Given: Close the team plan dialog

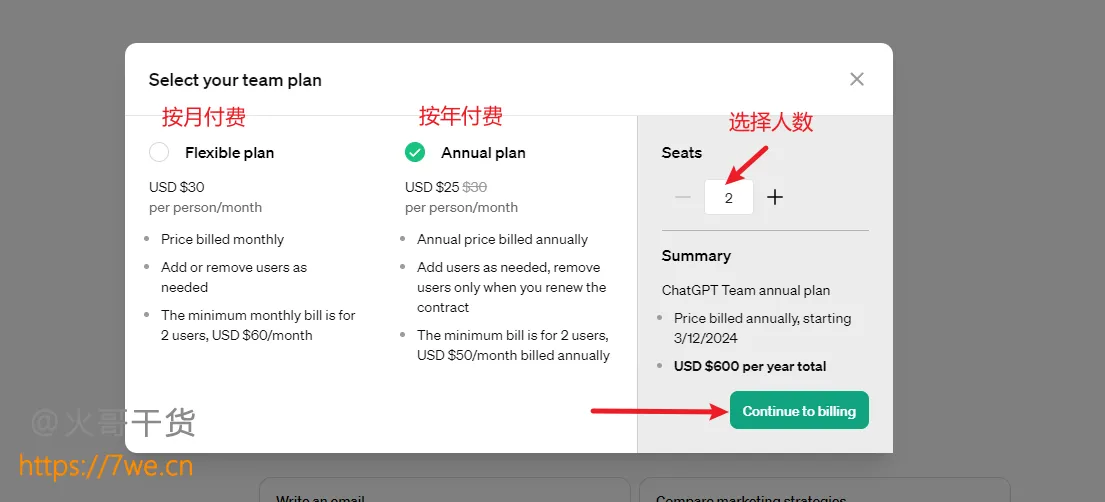Looking at the screenshot, I should coord(857,79).
